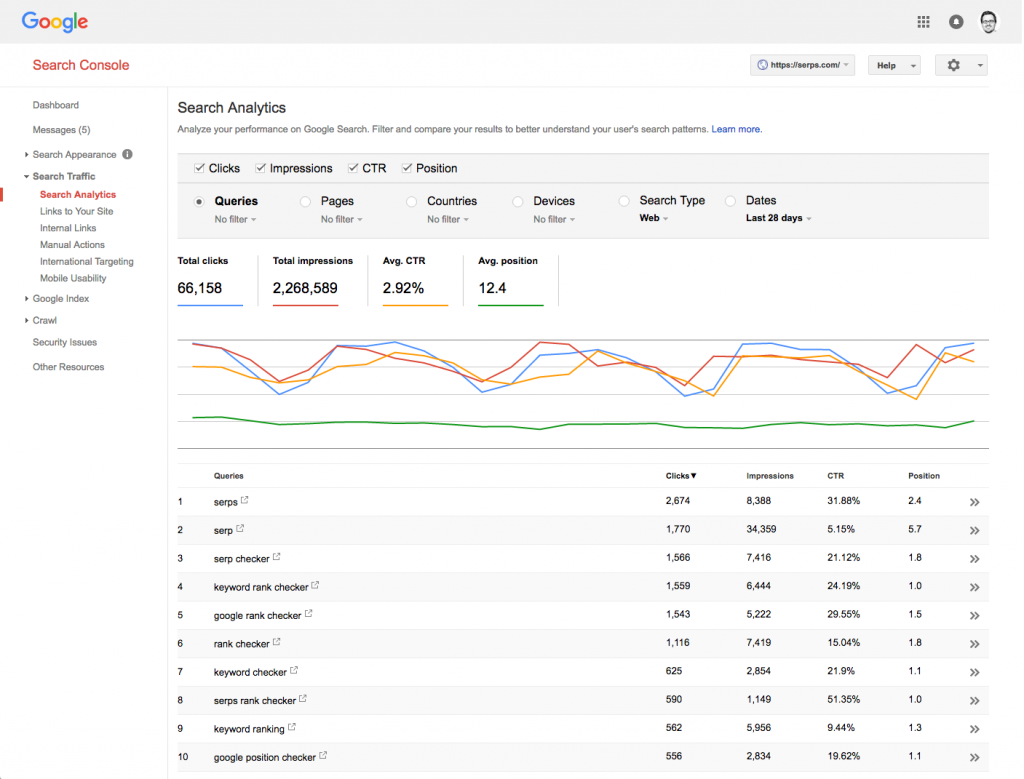Click the Learn more link
This screenshot has height=779, width=1024.
tap(736, 128)
